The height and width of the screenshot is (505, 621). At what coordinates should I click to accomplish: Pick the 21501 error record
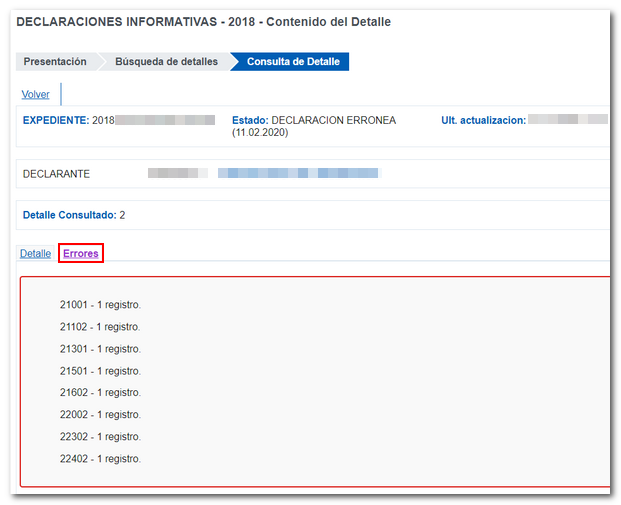pyautogui.click(x=100, y=371)
